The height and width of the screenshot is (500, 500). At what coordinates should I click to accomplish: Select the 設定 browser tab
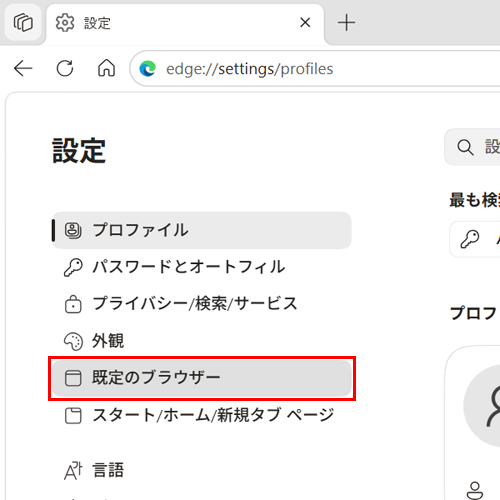point(185,23)
